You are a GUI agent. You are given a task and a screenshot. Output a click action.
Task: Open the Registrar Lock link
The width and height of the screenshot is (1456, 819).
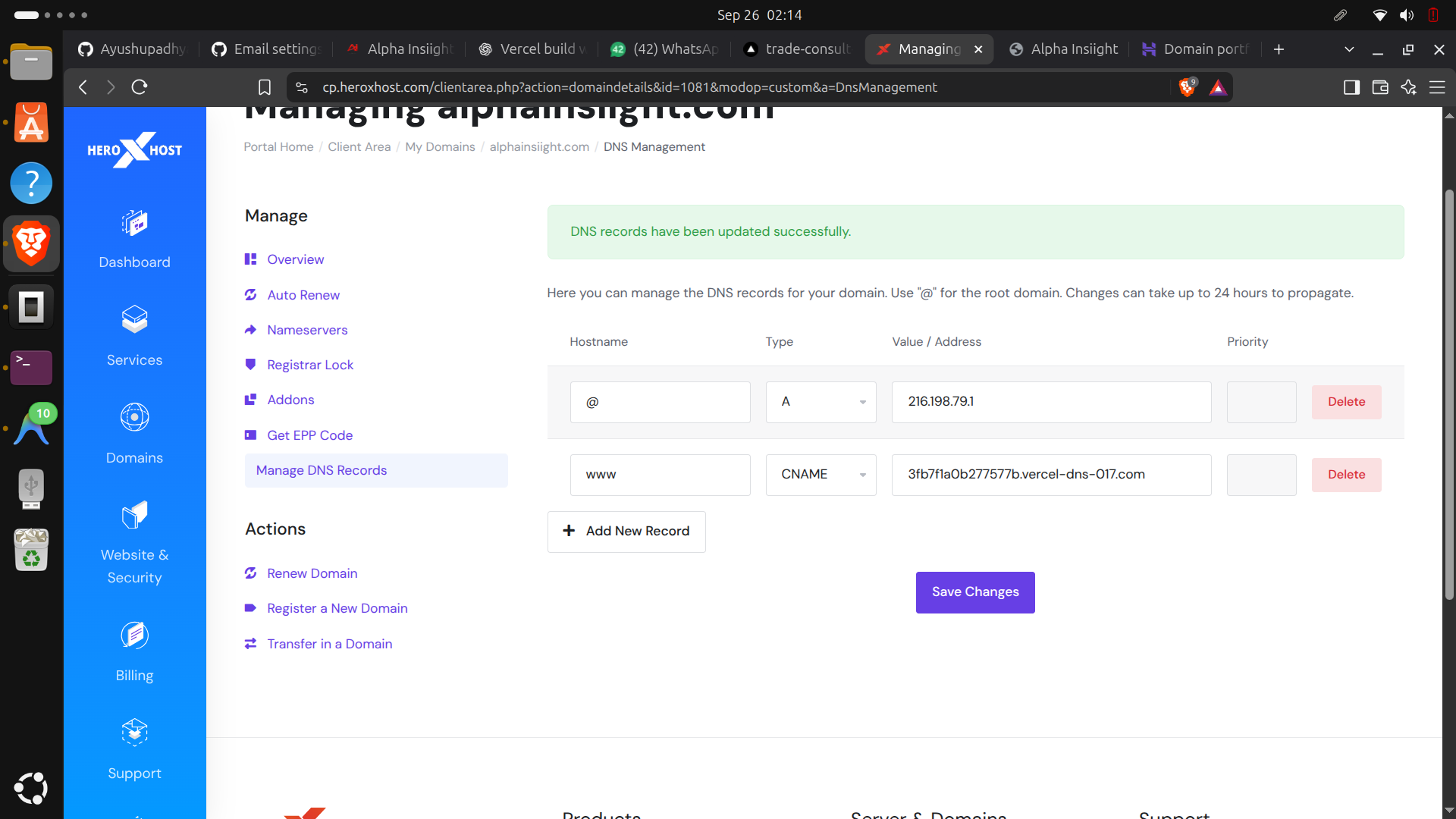(x=310, y=365)
